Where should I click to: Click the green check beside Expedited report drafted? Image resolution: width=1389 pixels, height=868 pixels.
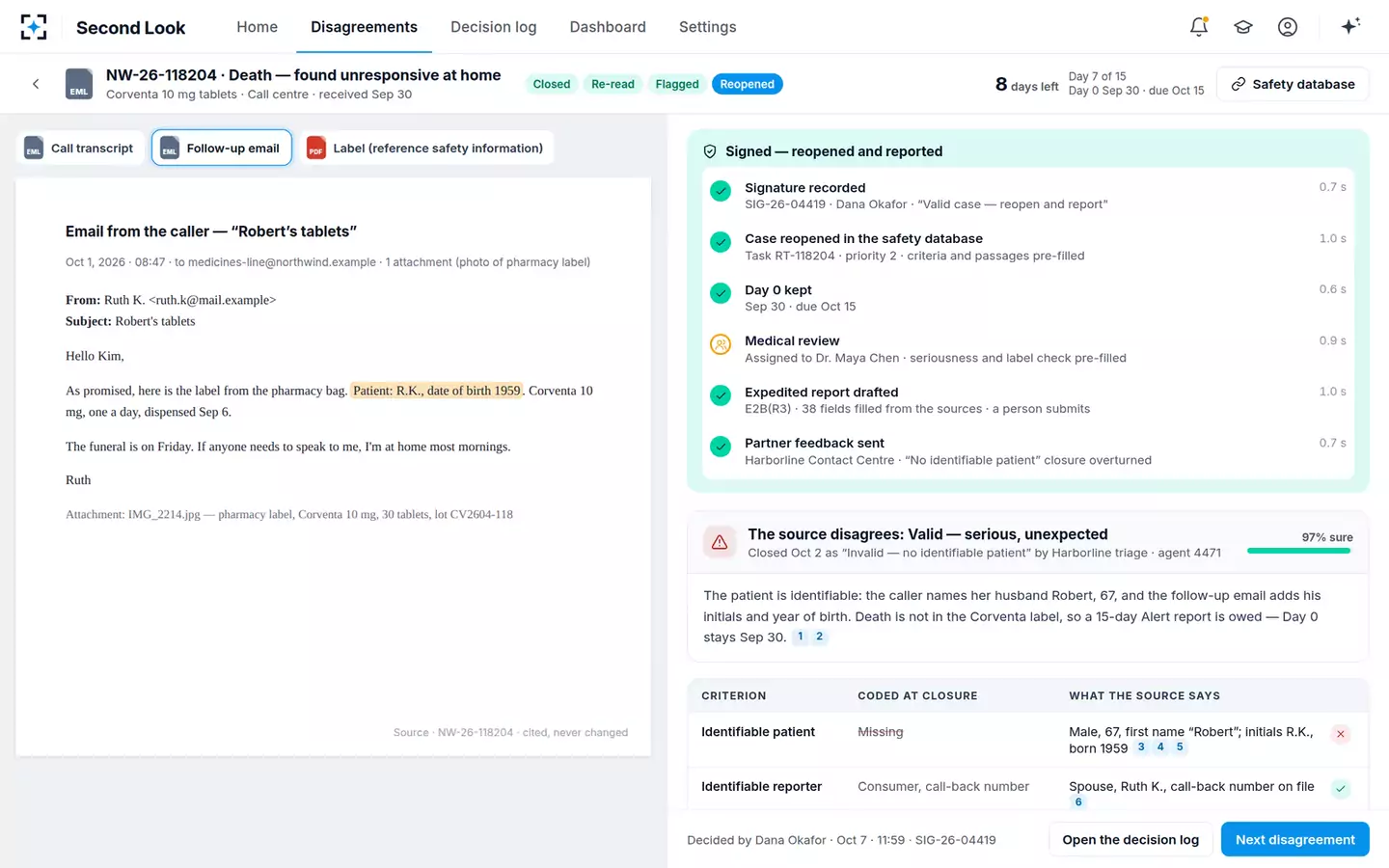(x=721, y=395)
